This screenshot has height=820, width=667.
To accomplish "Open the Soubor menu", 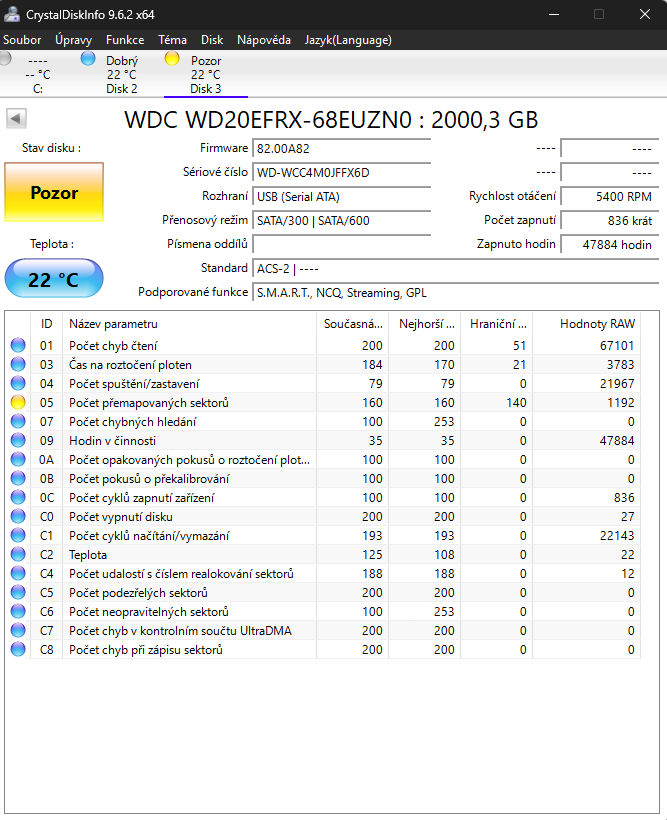I will 22,40.
